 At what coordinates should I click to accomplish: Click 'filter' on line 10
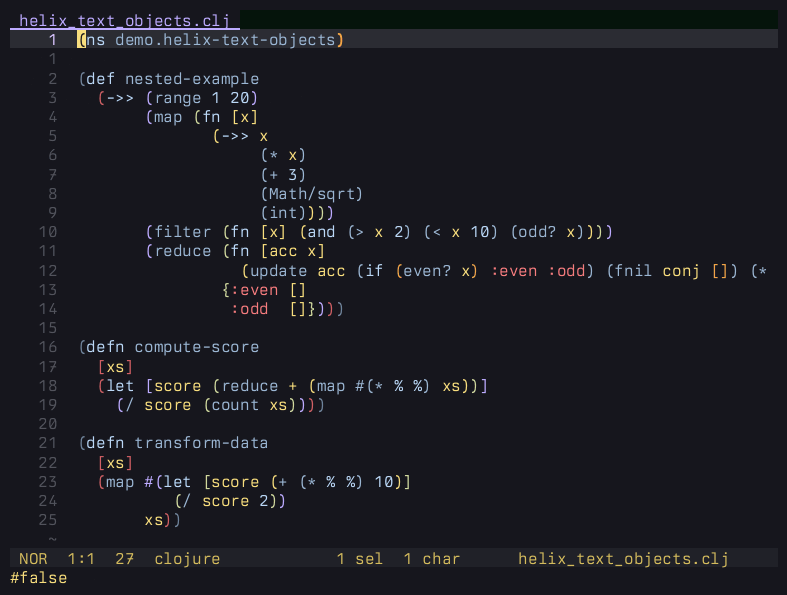182,232
